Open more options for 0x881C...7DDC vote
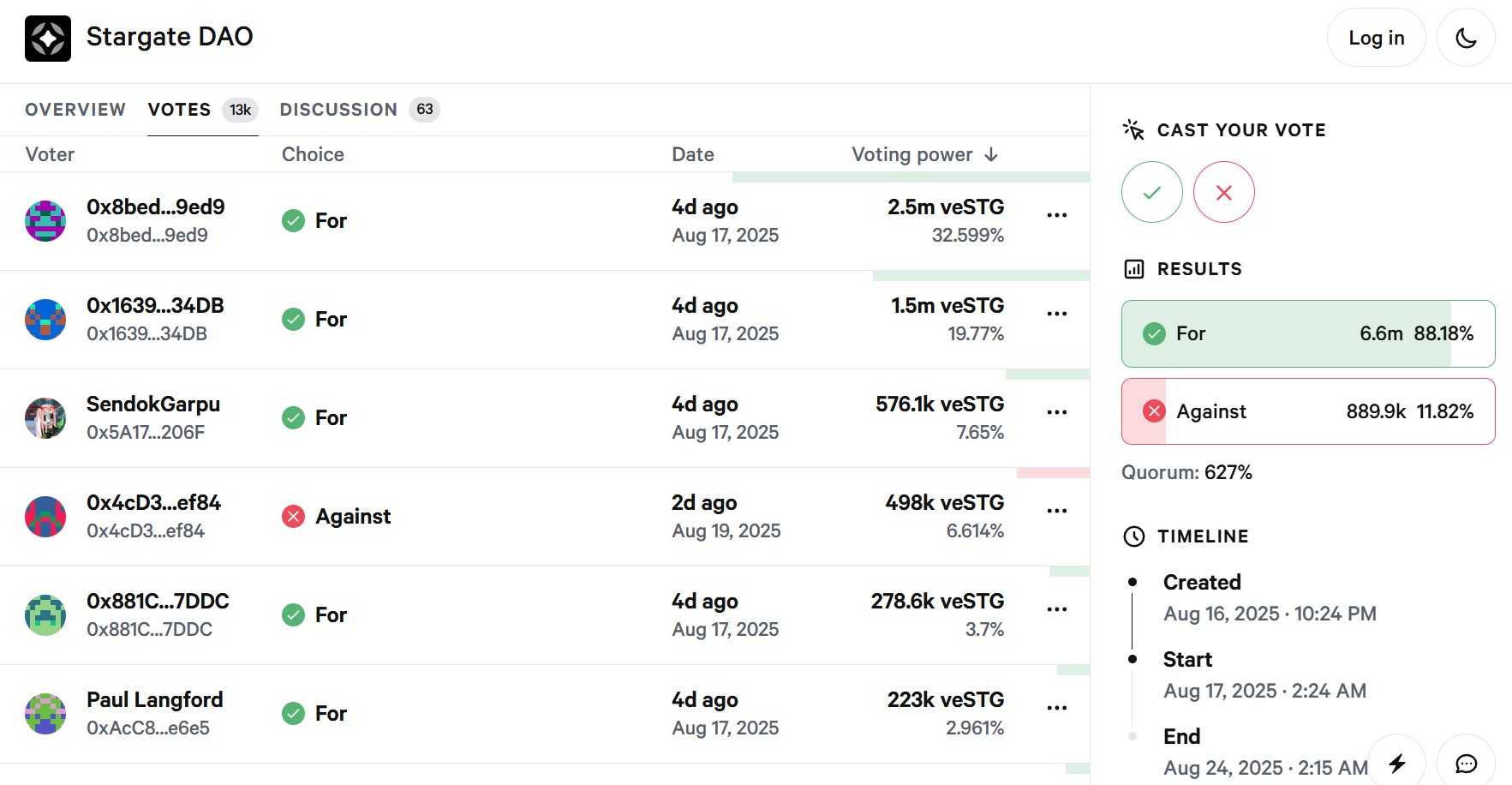Image resolution: width=1512 pixels, height=785 pixels. [1056, 609]
